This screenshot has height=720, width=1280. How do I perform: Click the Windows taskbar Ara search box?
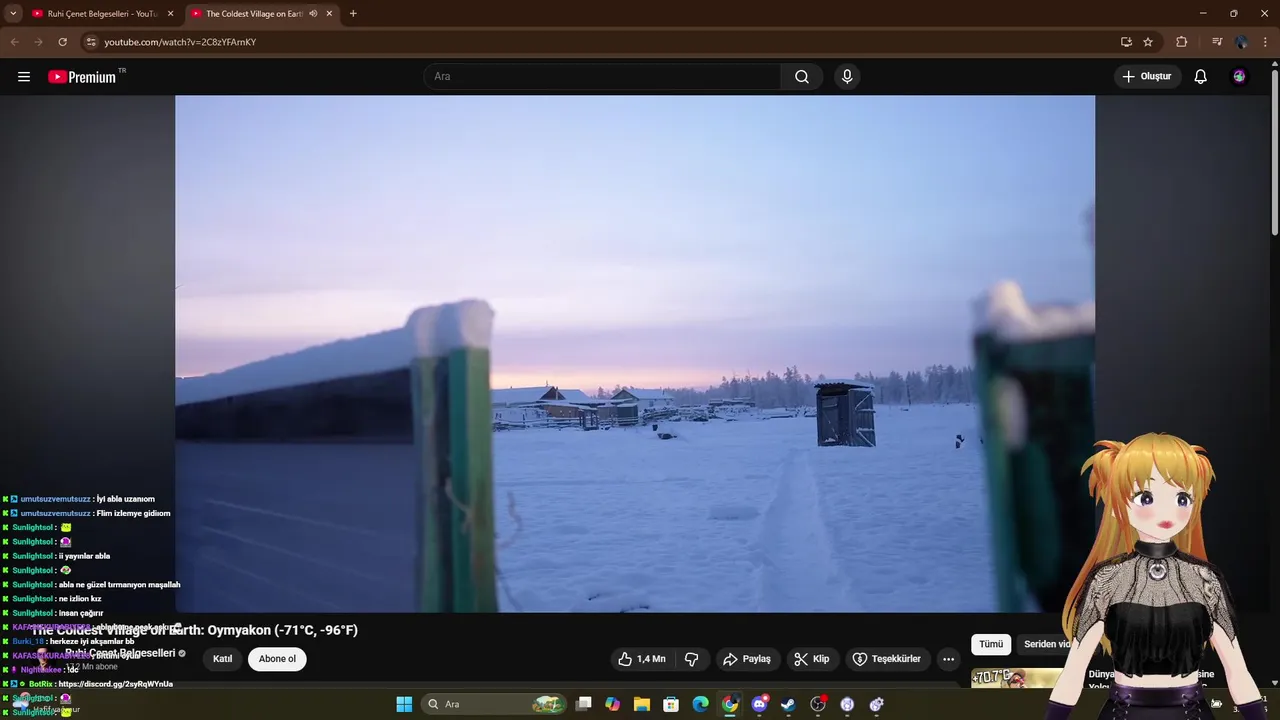(494, 704)
